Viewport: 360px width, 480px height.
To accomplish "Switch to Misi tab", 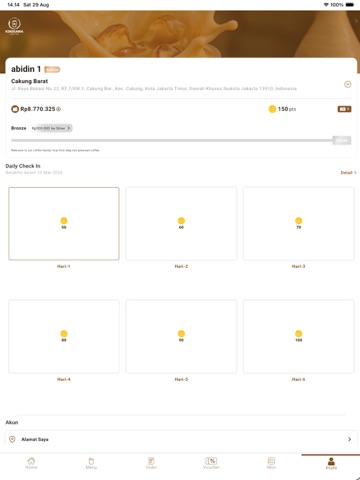I will pyautogui.click(x=271, y=463).
